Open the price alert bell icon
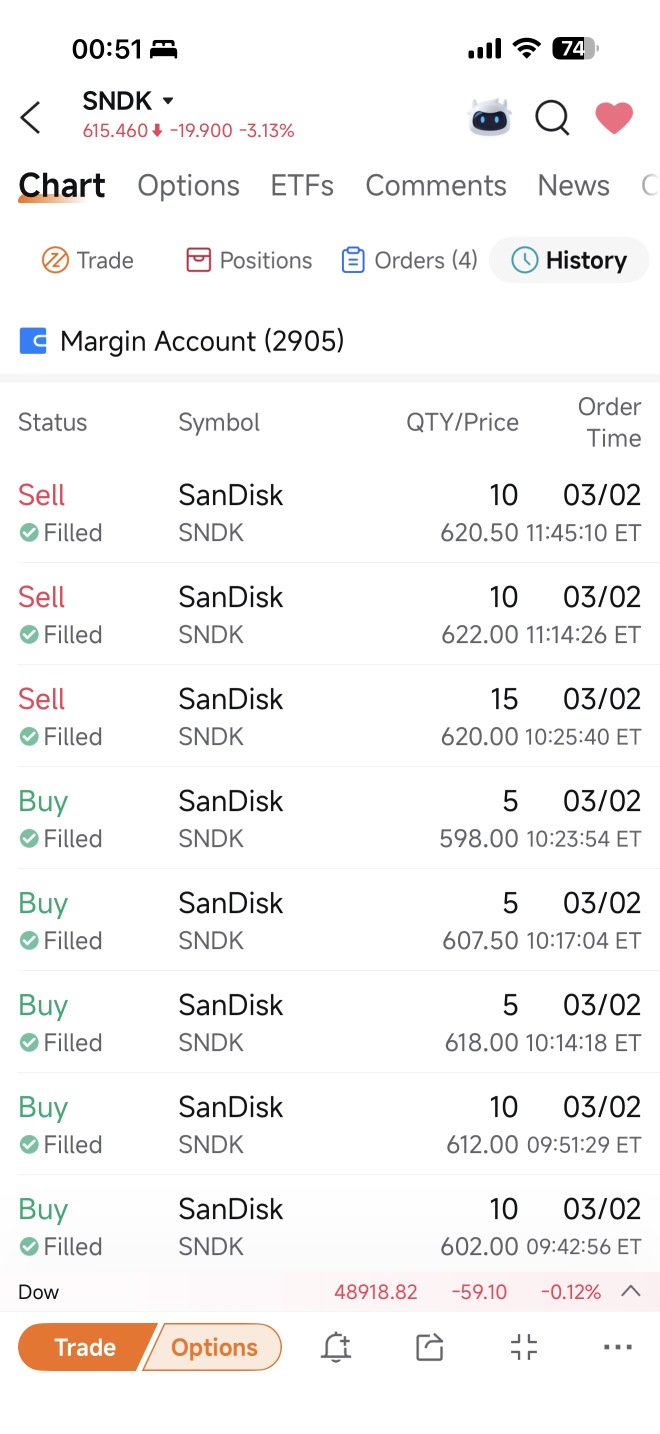Viewport: 660px width, 1434px height. tap(336, 1347)
